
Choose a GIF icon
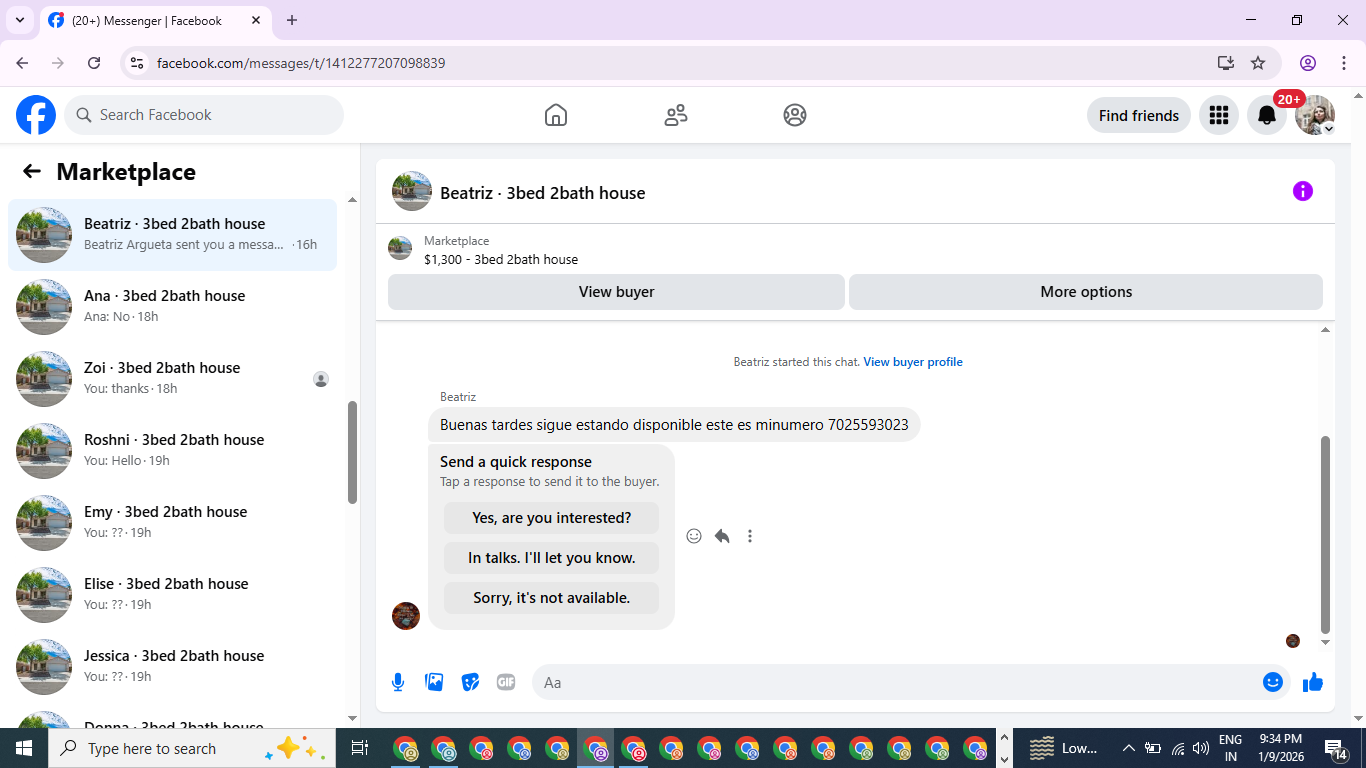click(506, 682)
